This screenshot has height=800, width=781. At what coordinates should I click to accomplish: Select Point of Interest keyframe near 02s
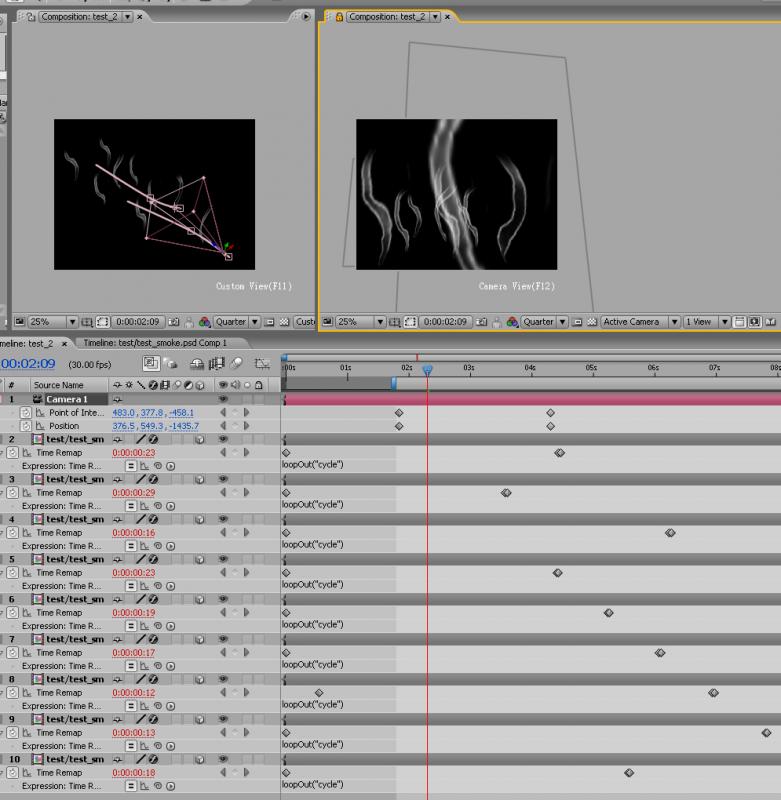click(x=398, y=413)
